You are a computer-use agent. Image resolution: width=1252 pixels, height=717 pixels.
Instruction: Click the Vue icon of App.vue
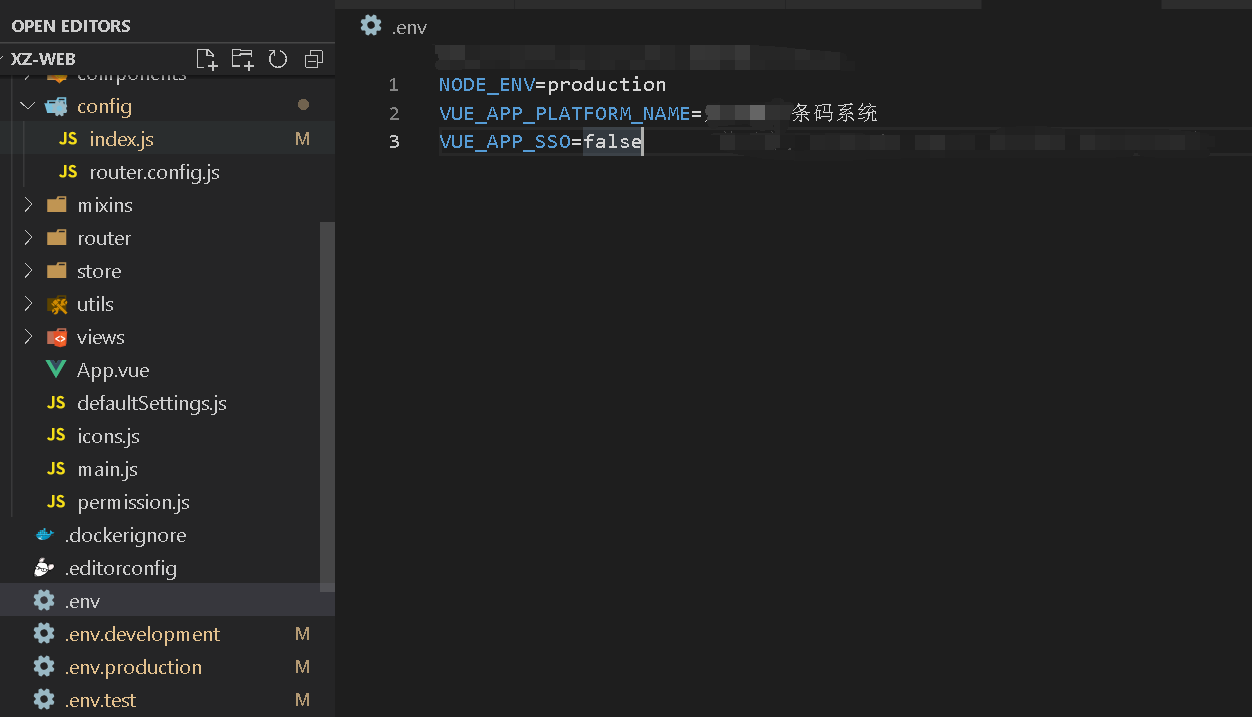(56, 370)
